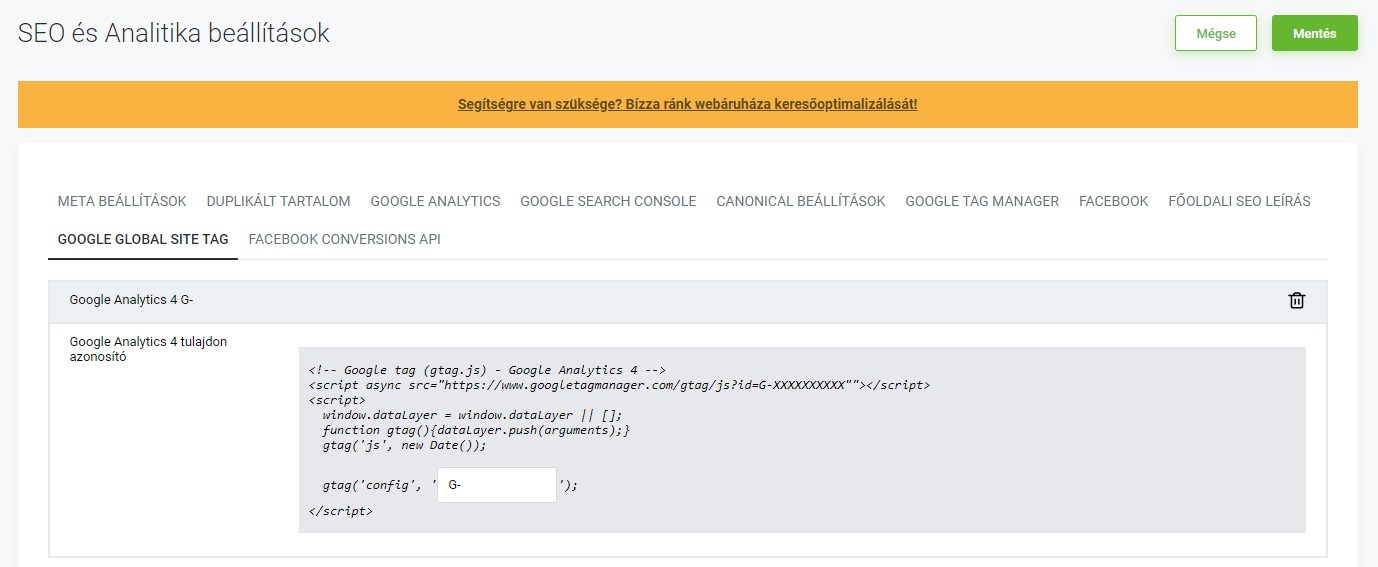Click the Google Analytics 4 G- panel header
This screenshot has height=567, width=1378.
(x=688, y=301)
